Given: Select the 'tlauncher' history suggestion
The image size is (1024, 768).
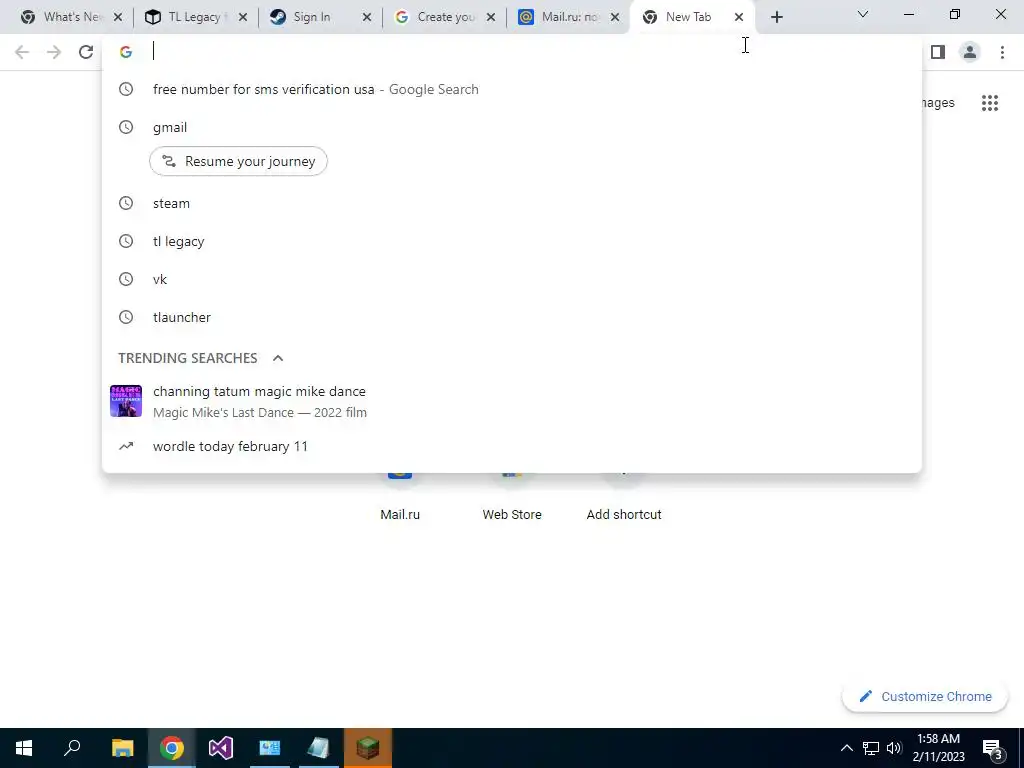Looking at the screenshot, I should [x=511, y=317].
